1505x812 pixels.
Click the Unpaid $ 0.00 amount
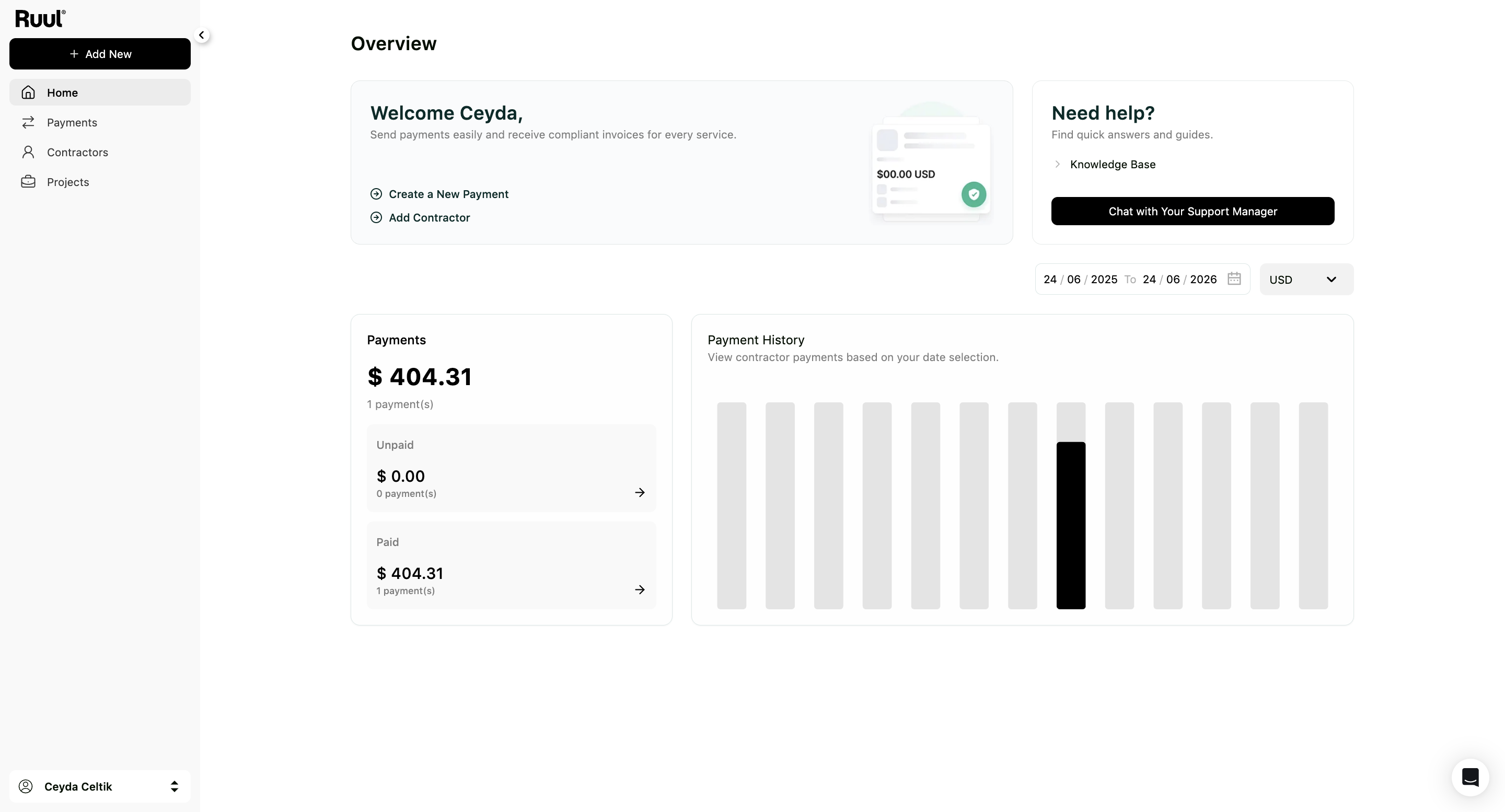click(401, 476)
